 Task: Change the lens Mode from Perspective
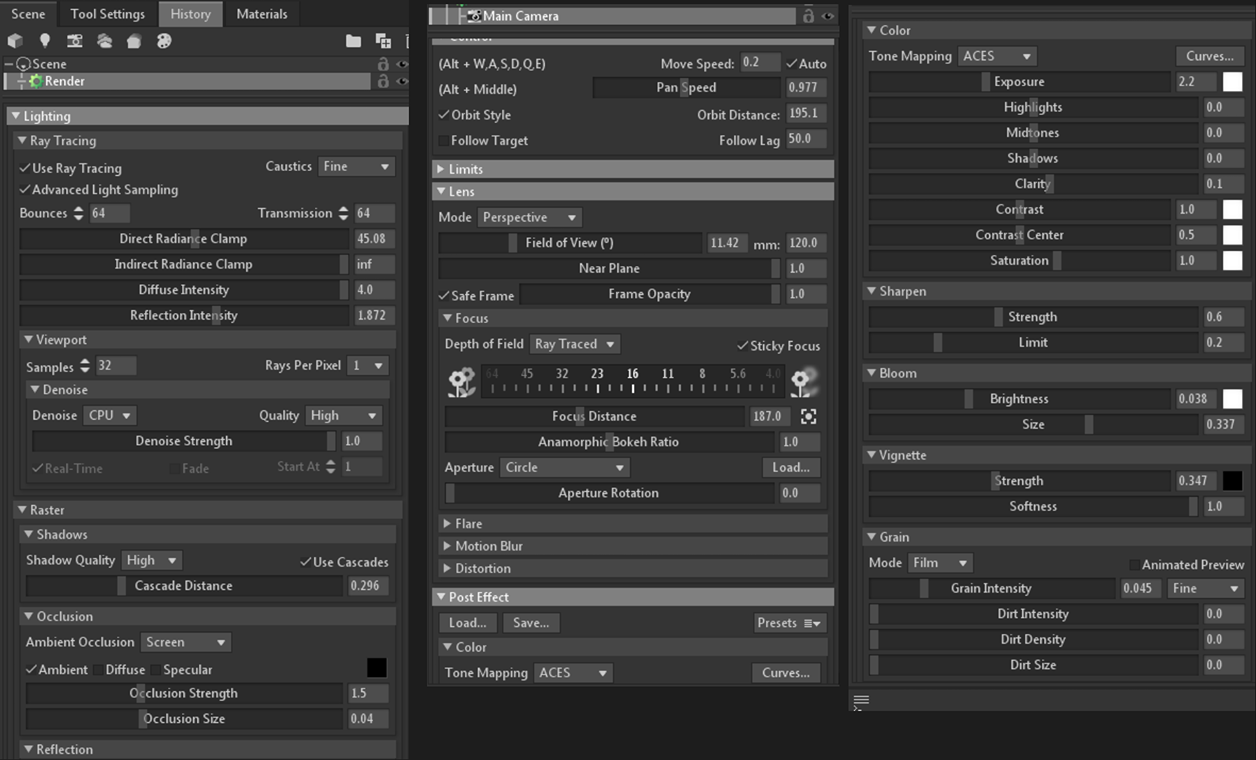pos(529,217)
